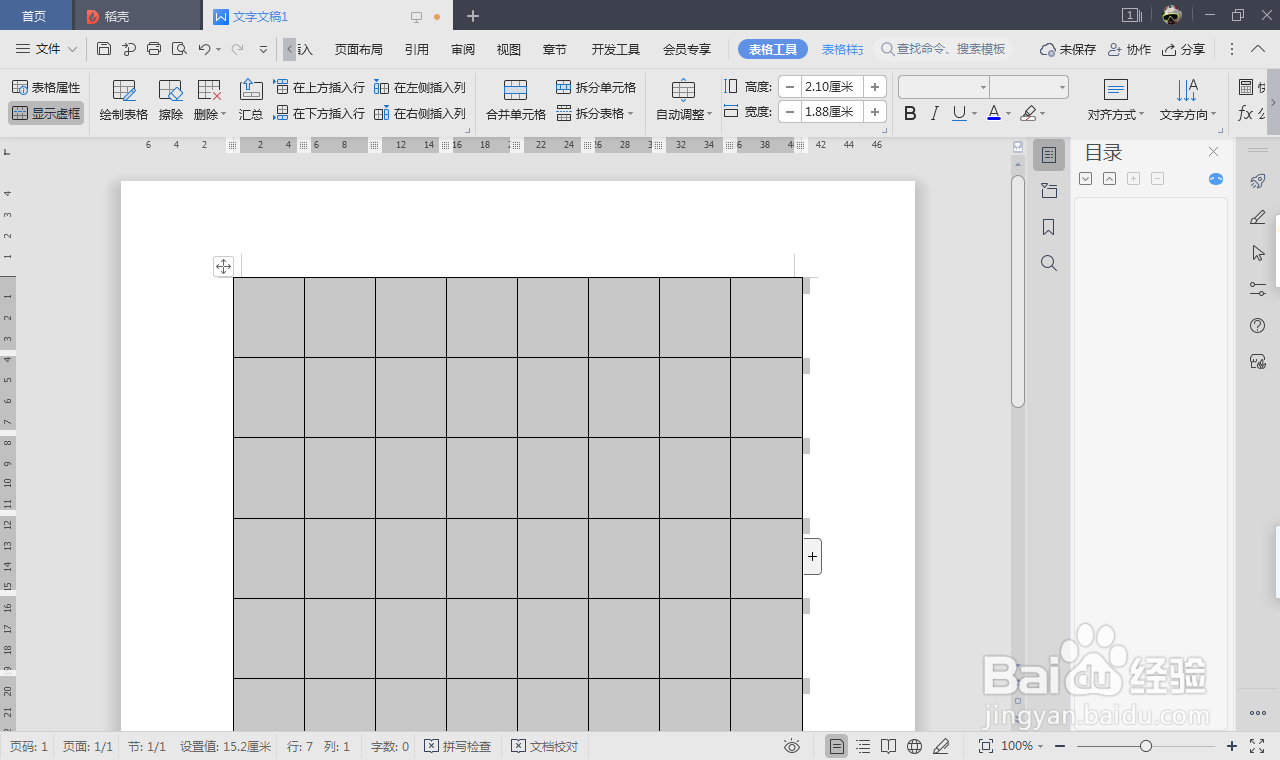Image resolution: width=1280 pixels, height=760 pixels.
Task: Open View (视图) tab
Action: pyautogui.click(x=509, y=49)
